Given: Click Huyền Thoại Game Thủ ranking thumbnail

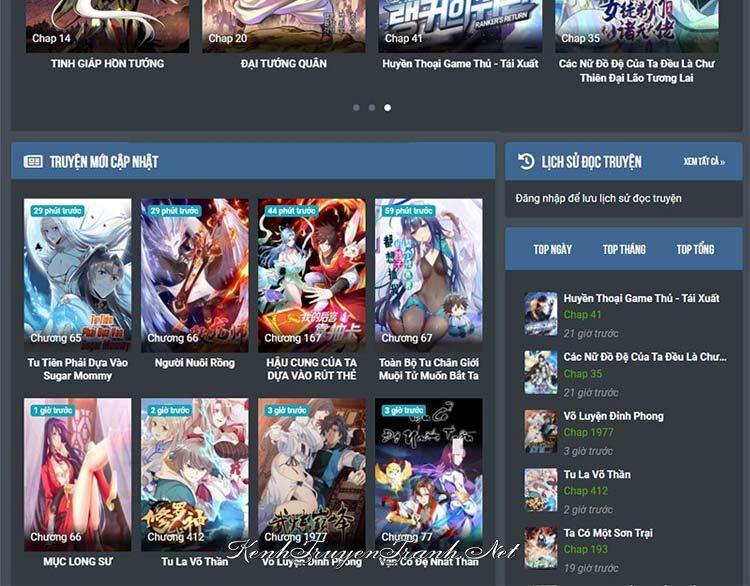Looking at the screenshot, I should [x=541, y=314].
